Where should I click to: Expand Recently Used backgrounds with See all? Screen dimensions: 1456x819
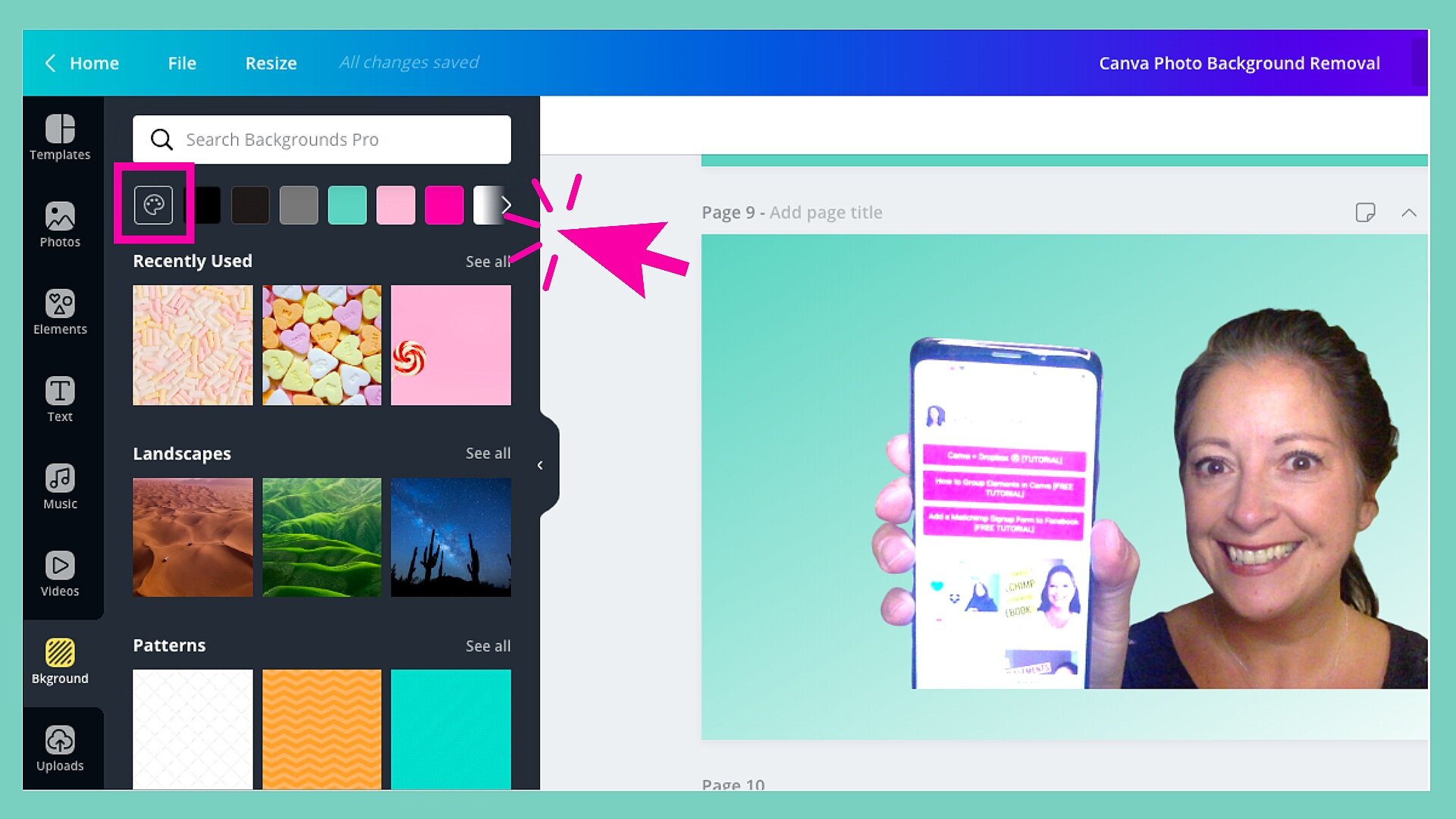tap(487, 260)
